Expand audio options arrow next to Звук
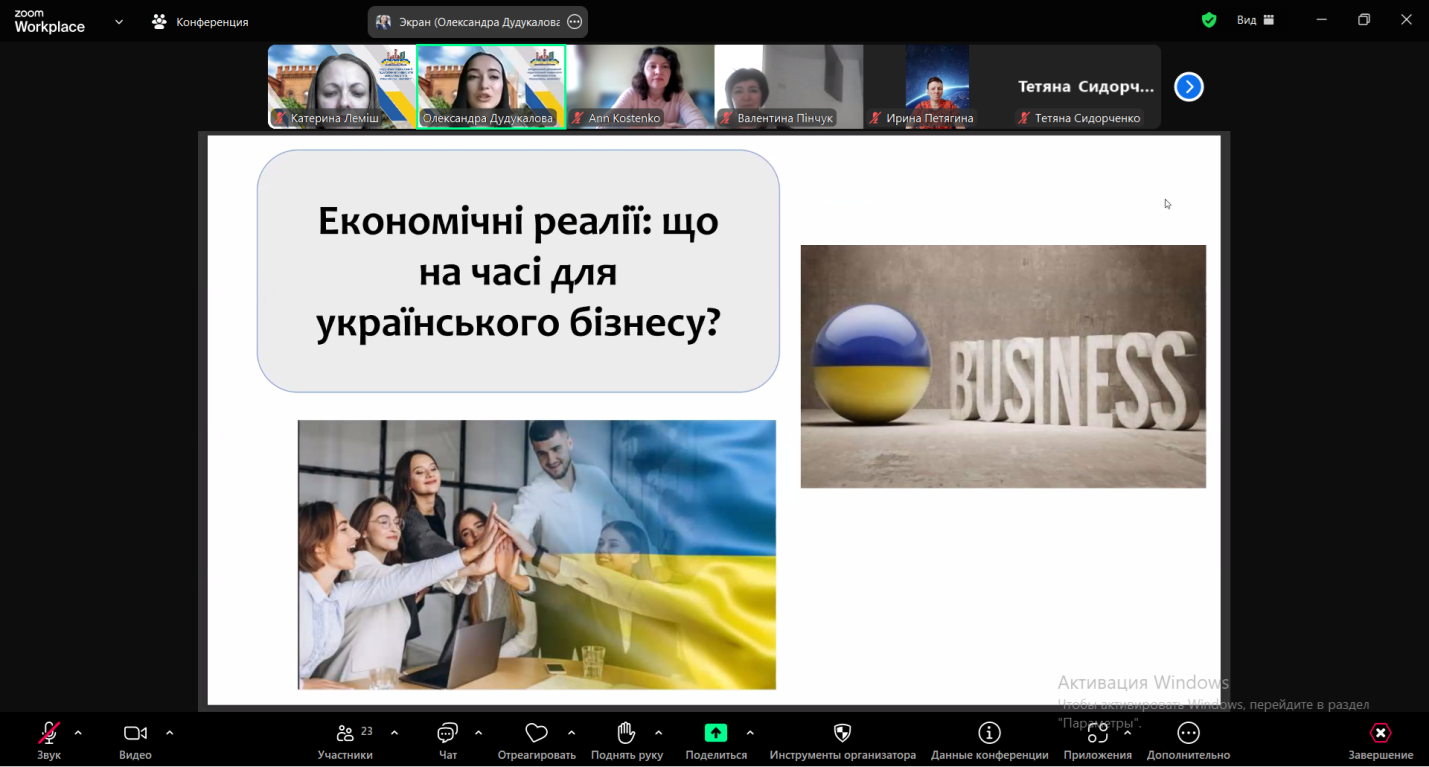This screenshot has height=767, width=1429. [x=78, y=732]
